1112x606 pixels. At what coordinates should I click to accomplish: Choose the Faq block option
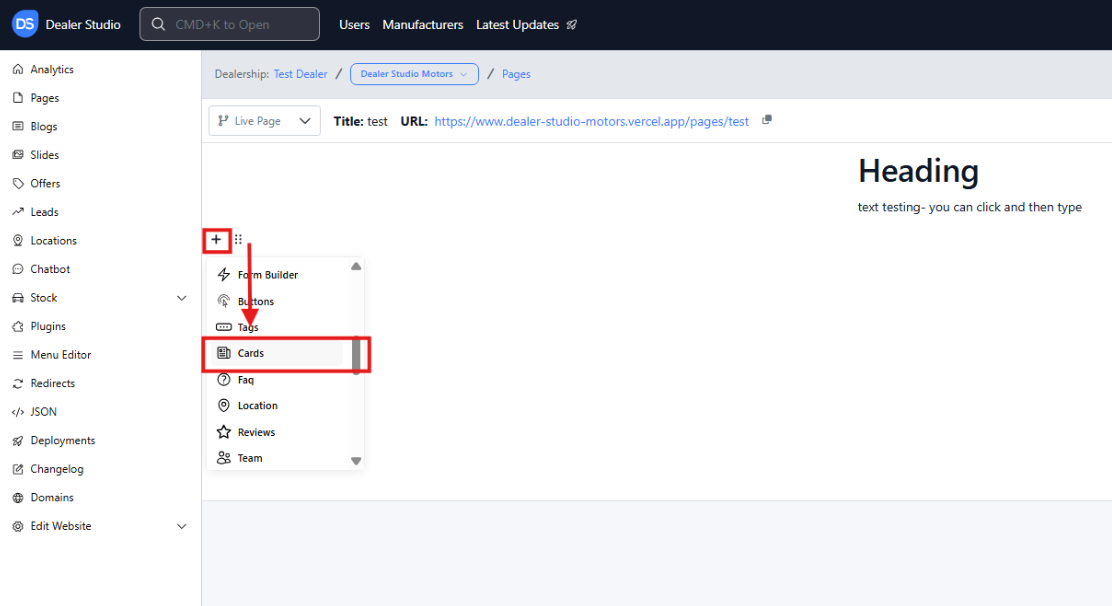click(x=246, y=380)
